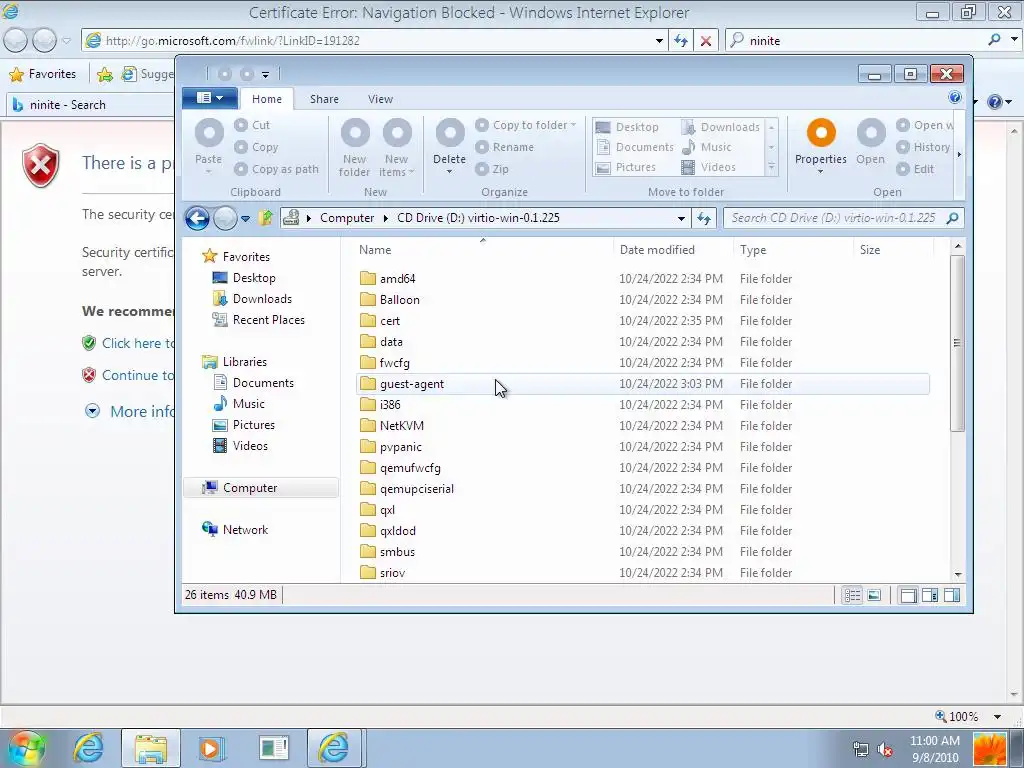The image size is (1024, 768).
Task: Toggle the preview pane layout icon
Action: [x=930, y=595]
